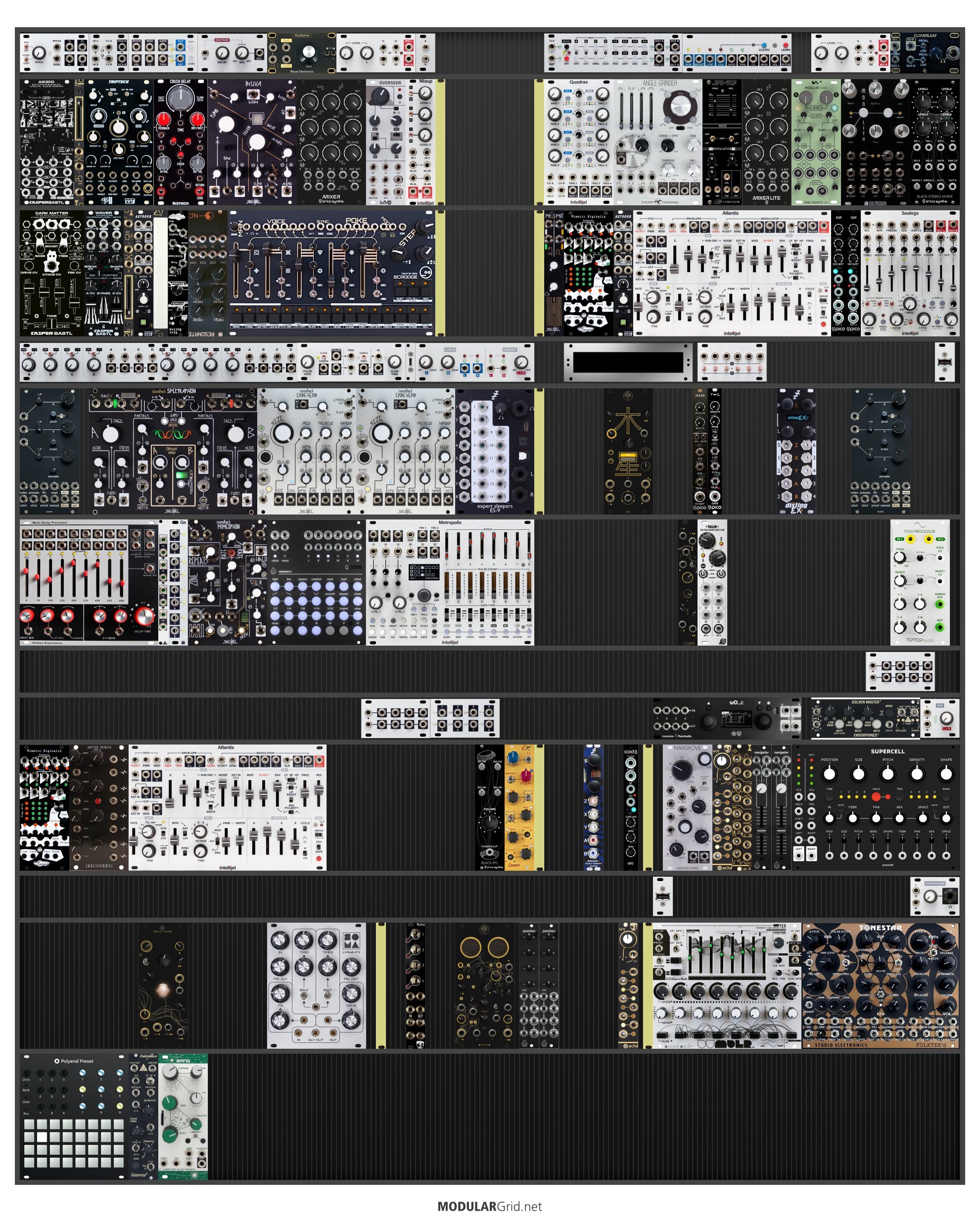Open the MODULARGrid.net link at bottom
Image resolution: width=980 pixels, height=1217 pixels.
pos(489,1206)
